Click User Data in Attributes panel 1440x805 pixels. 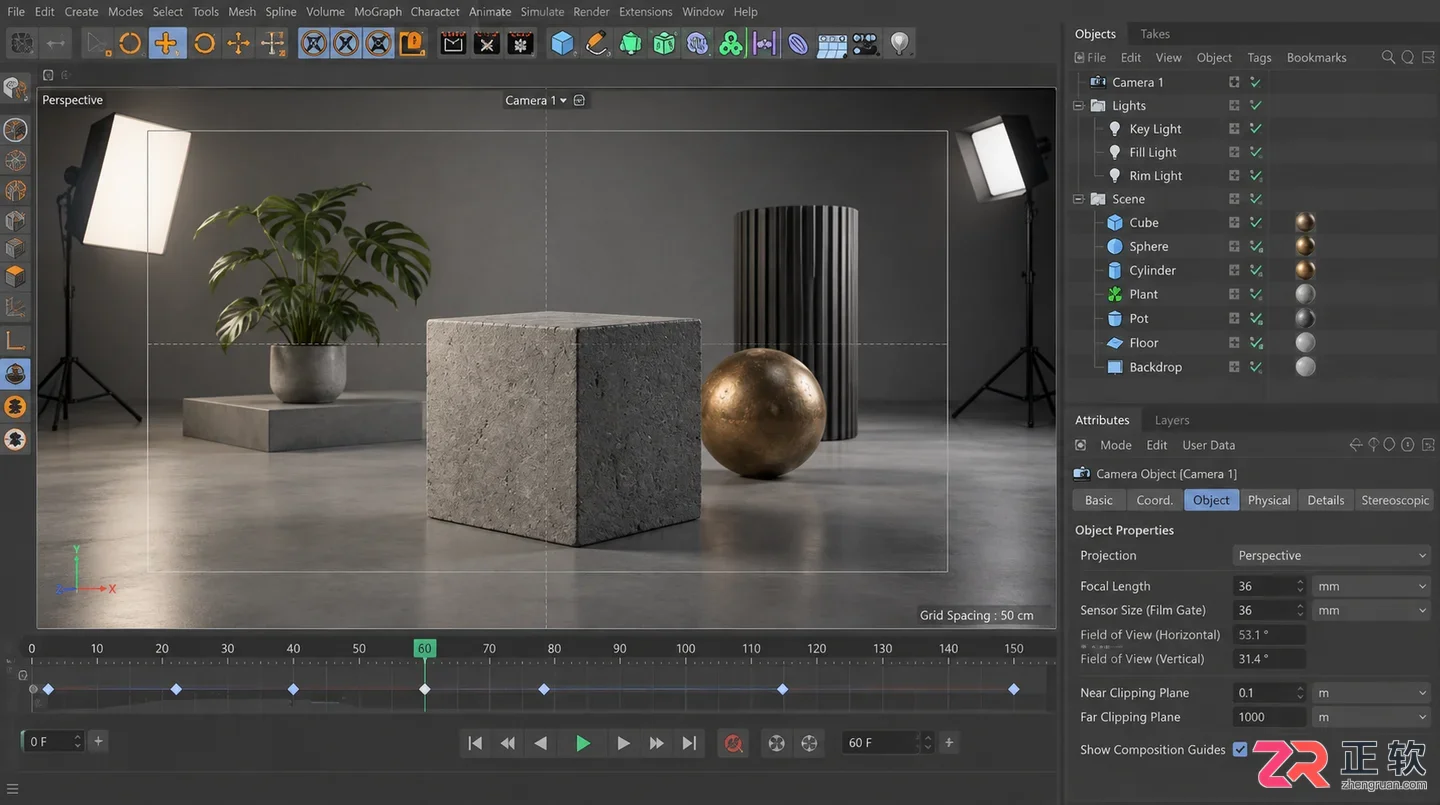pos(1208,445)
